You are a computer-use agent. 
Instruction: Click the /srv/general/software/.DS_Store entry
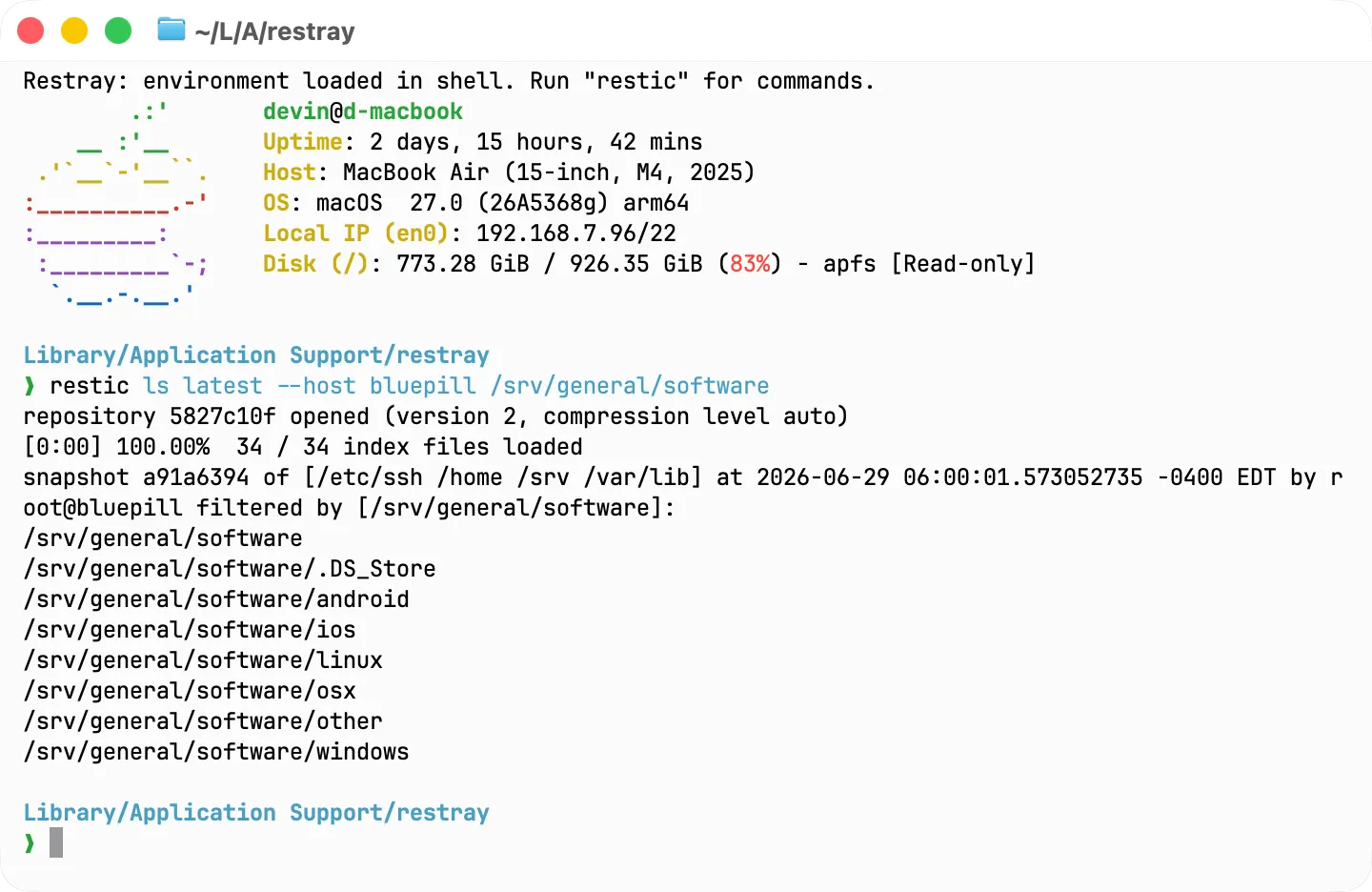(x=230, y=569)
